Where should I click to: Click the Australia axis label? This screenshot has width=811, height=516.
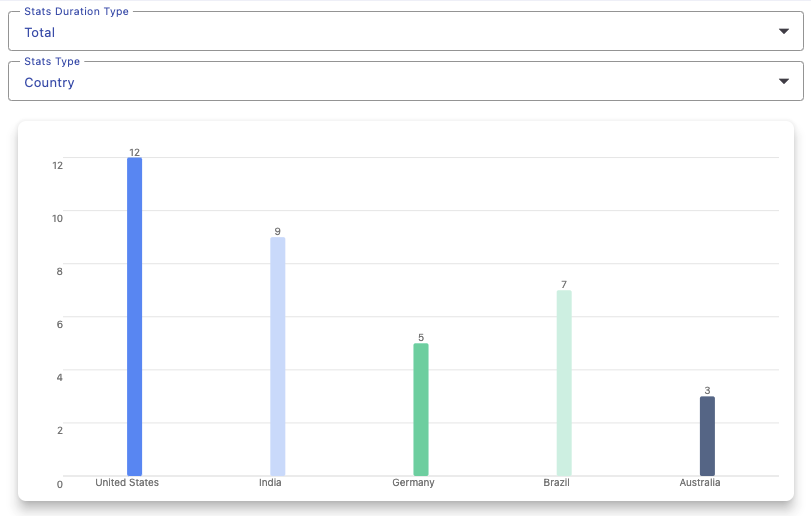[x=699, y=483]
